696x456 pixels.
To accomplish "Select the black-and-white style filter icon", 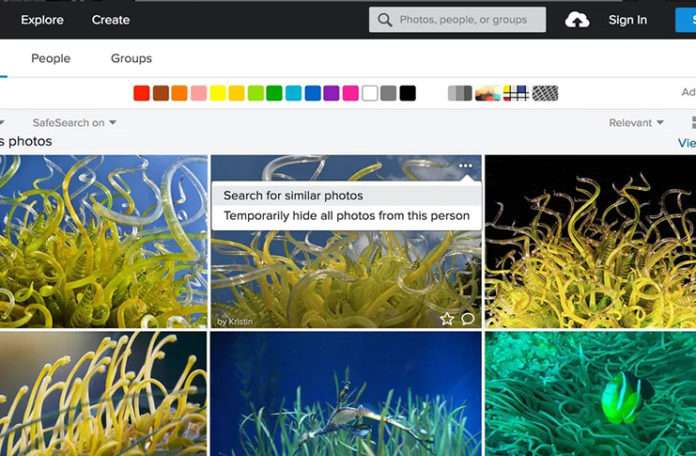I will (459, 93).
